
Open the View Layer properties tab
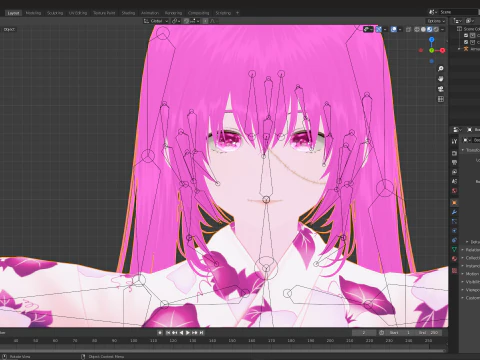coord(454,172)
